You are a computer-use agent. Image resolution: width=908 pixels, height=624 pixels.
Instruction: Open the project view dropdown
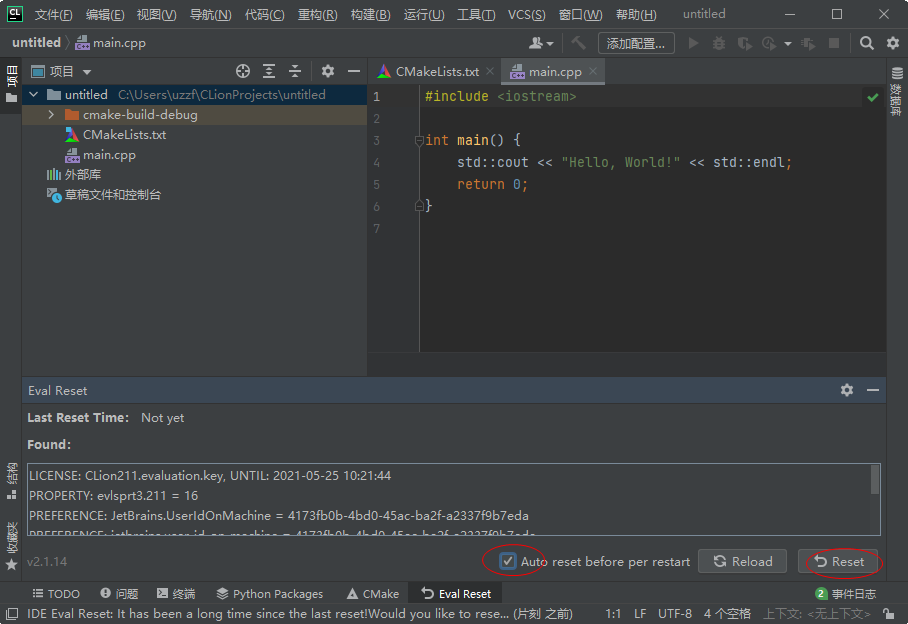[87, 72]
